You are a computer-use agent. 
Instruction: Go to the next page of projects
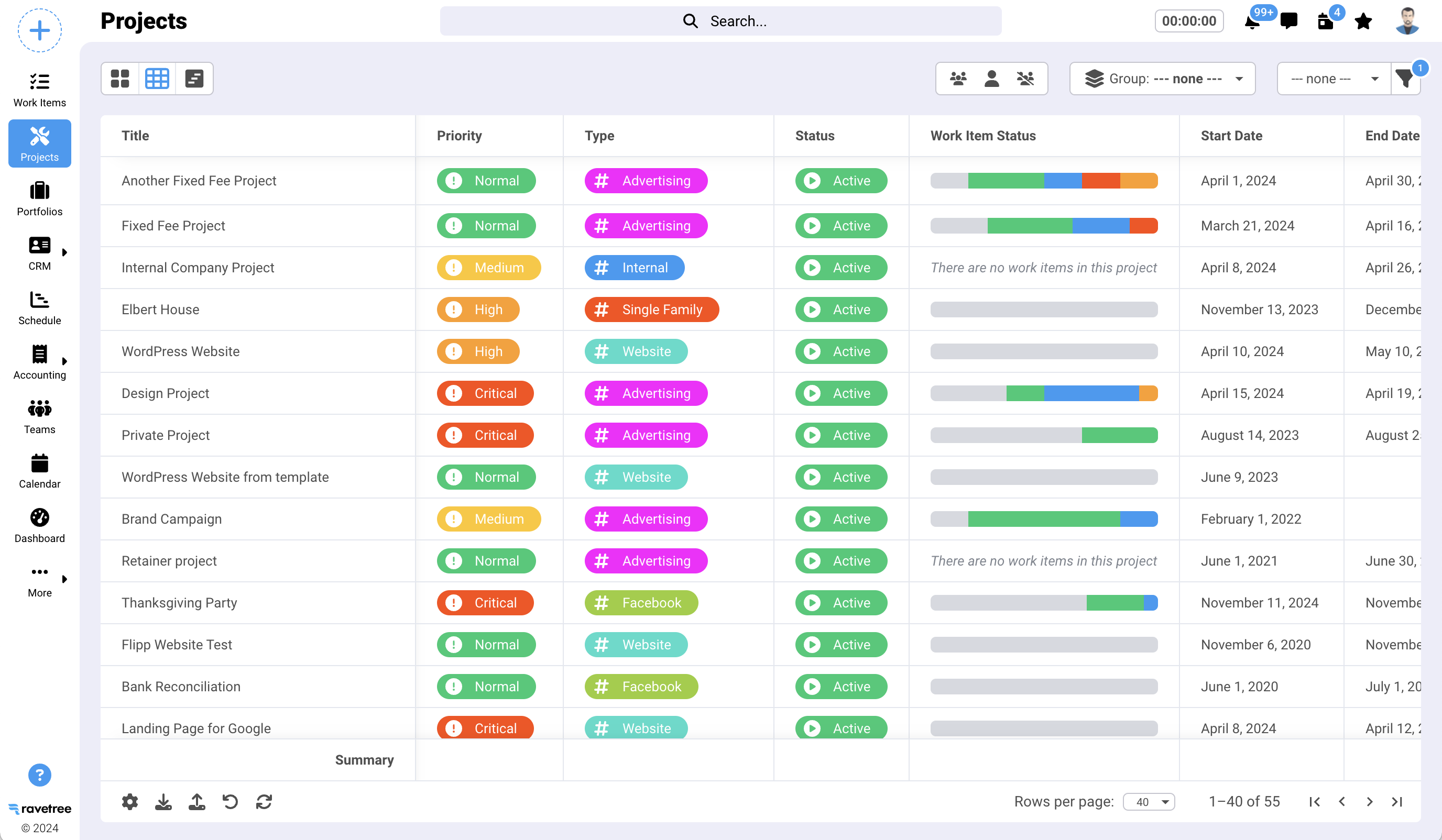pos(1369,801)
